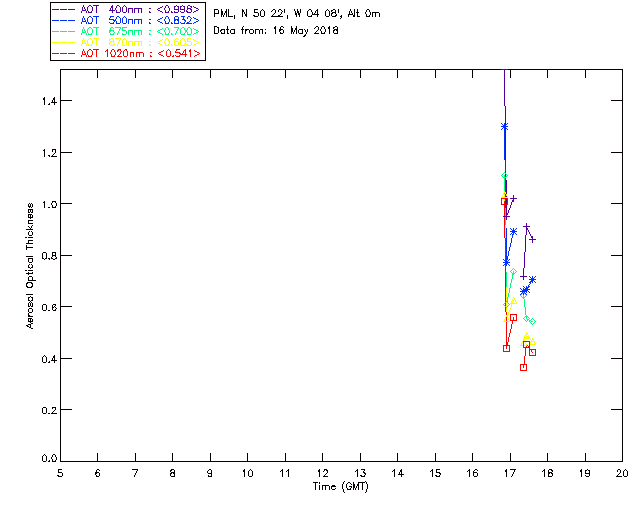Click the x-axis tick label 19
640x512 pixels.
[585, 473]
